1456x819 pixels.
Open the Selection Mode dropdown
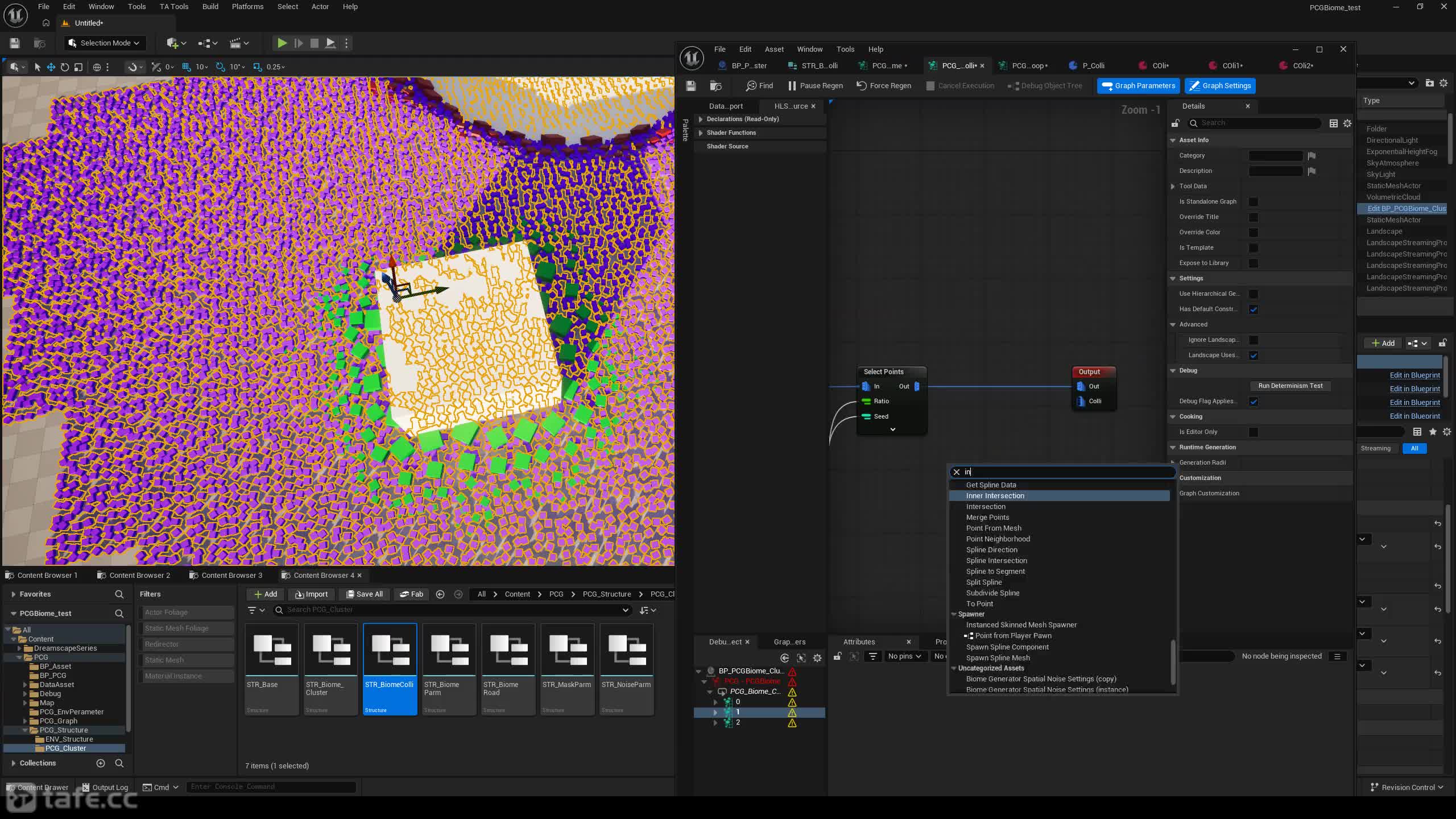point(105,43)
